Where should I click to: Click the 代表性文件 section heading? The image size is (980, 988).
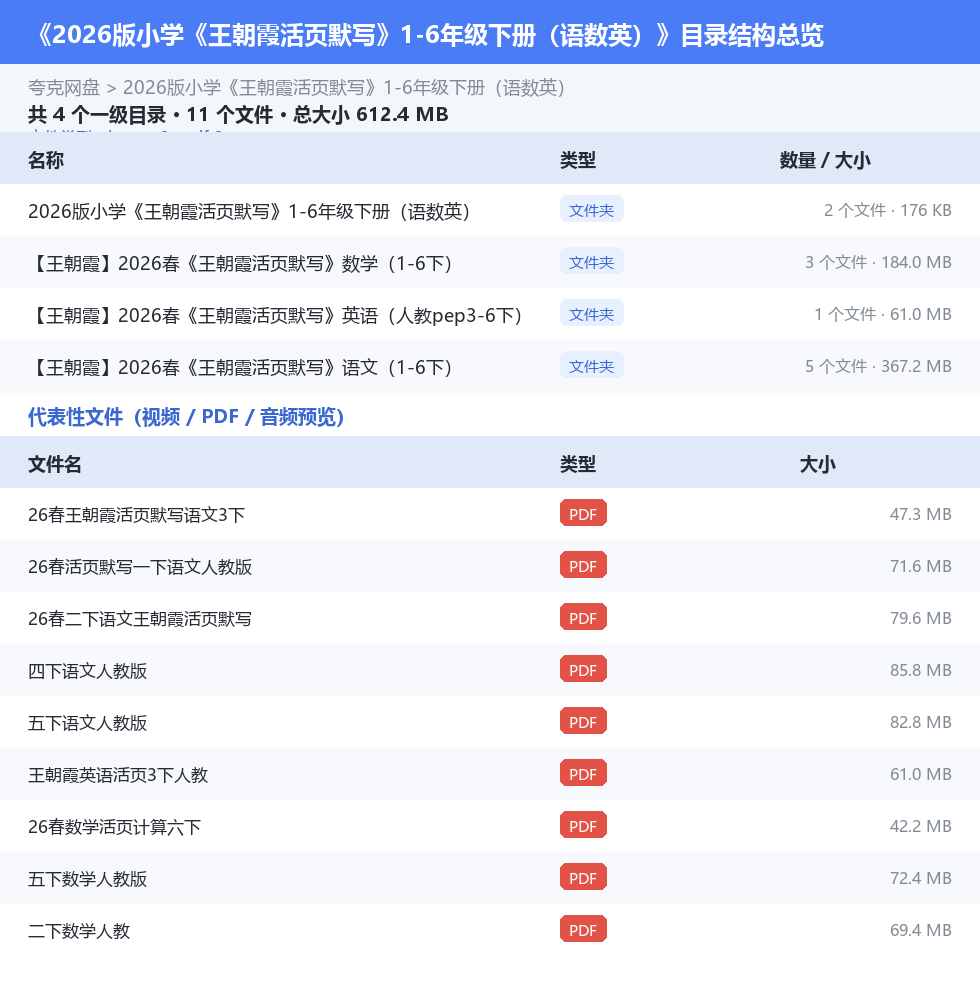(x=186, y=416)
